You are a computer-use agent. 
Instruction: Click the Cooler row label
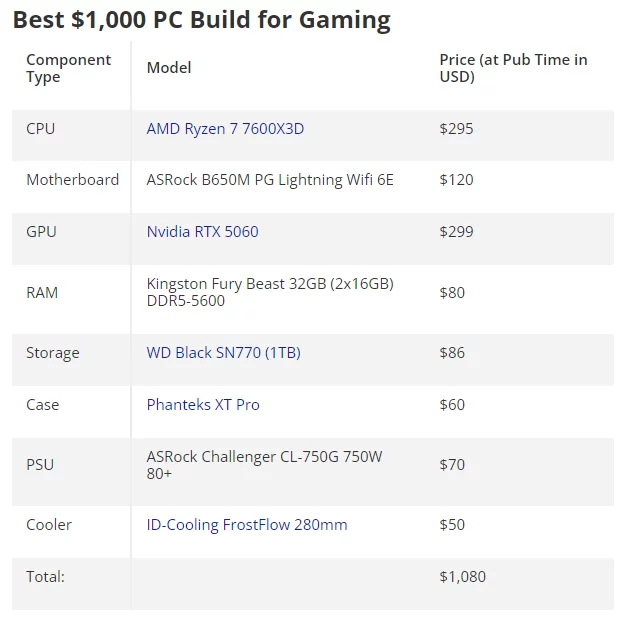click(x=49, y=525)
